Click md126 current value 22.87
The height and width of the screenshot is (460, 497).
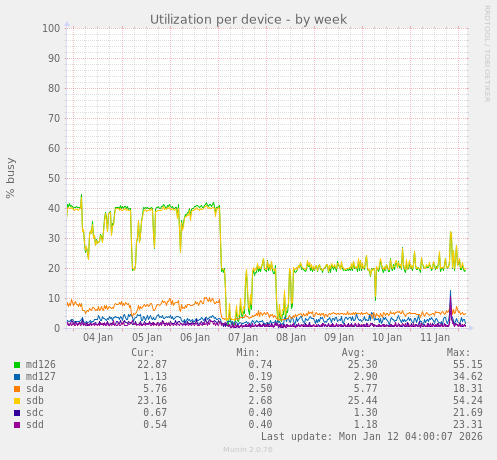(x=152, y=365)
